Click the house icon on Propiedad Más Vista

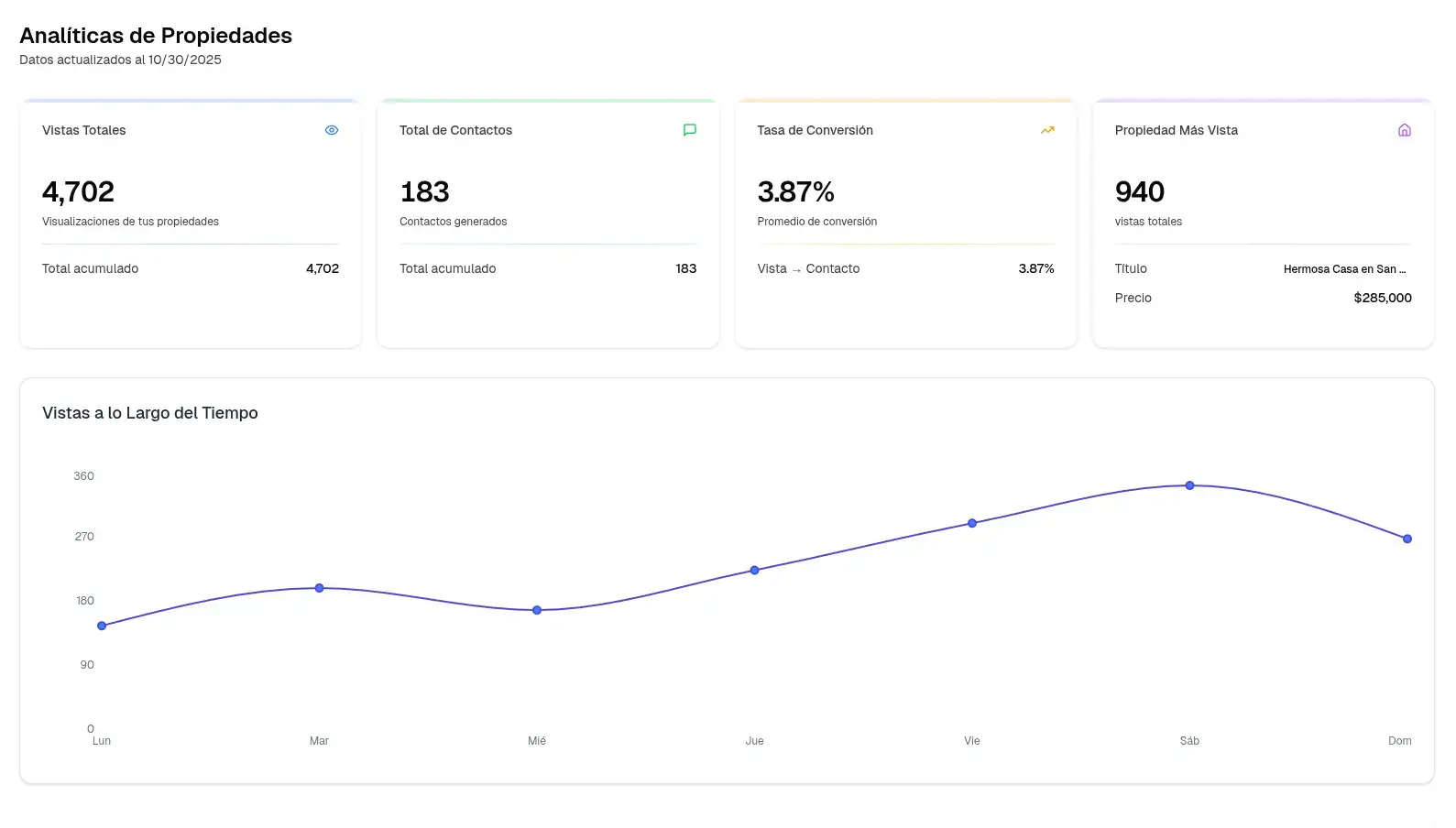(1404, 130)
